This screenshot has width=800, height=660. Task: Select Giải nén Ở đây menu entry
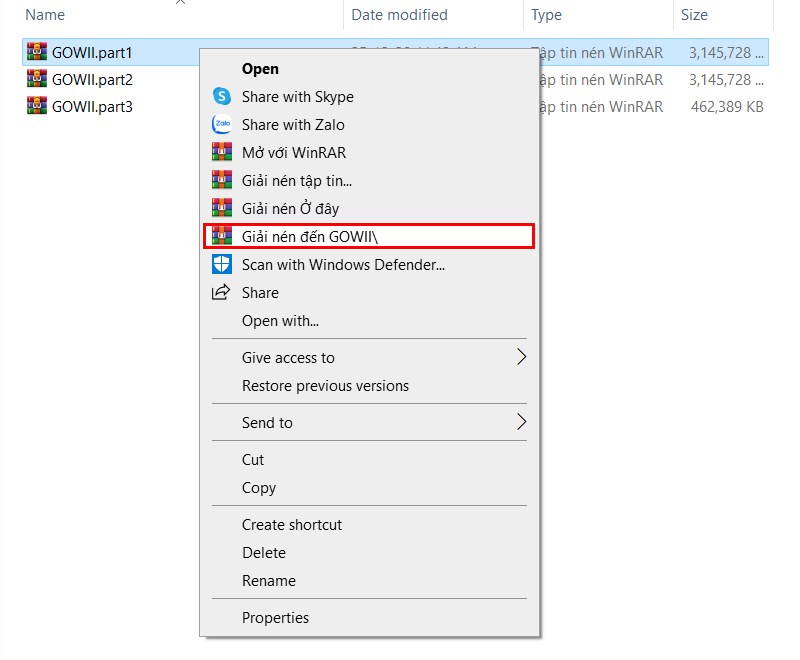pos(290,209)
